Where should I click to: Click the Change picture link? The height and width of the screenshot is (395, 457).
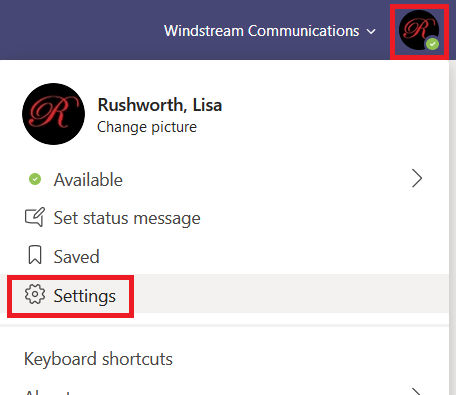point(147,127)
